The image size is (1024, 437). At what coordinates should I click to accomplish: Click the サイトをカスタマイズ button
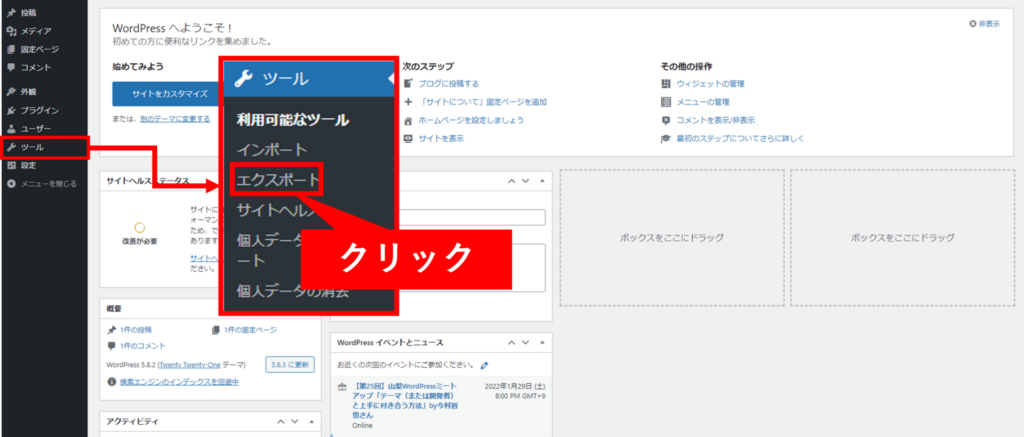coord(169,94)
